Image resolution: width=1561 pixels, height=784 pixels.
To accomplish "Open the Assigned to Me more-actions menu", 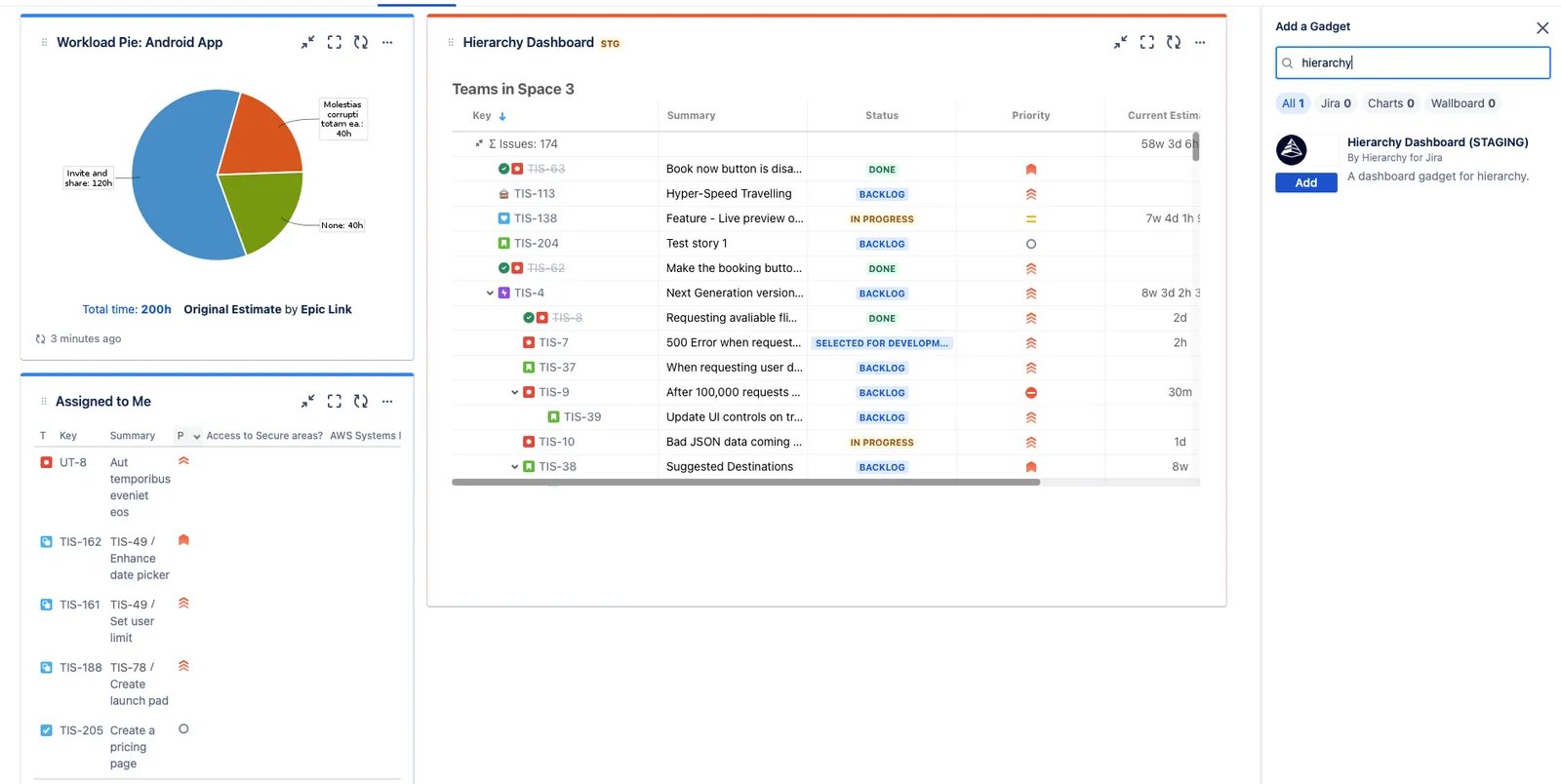I will [387, 401].
